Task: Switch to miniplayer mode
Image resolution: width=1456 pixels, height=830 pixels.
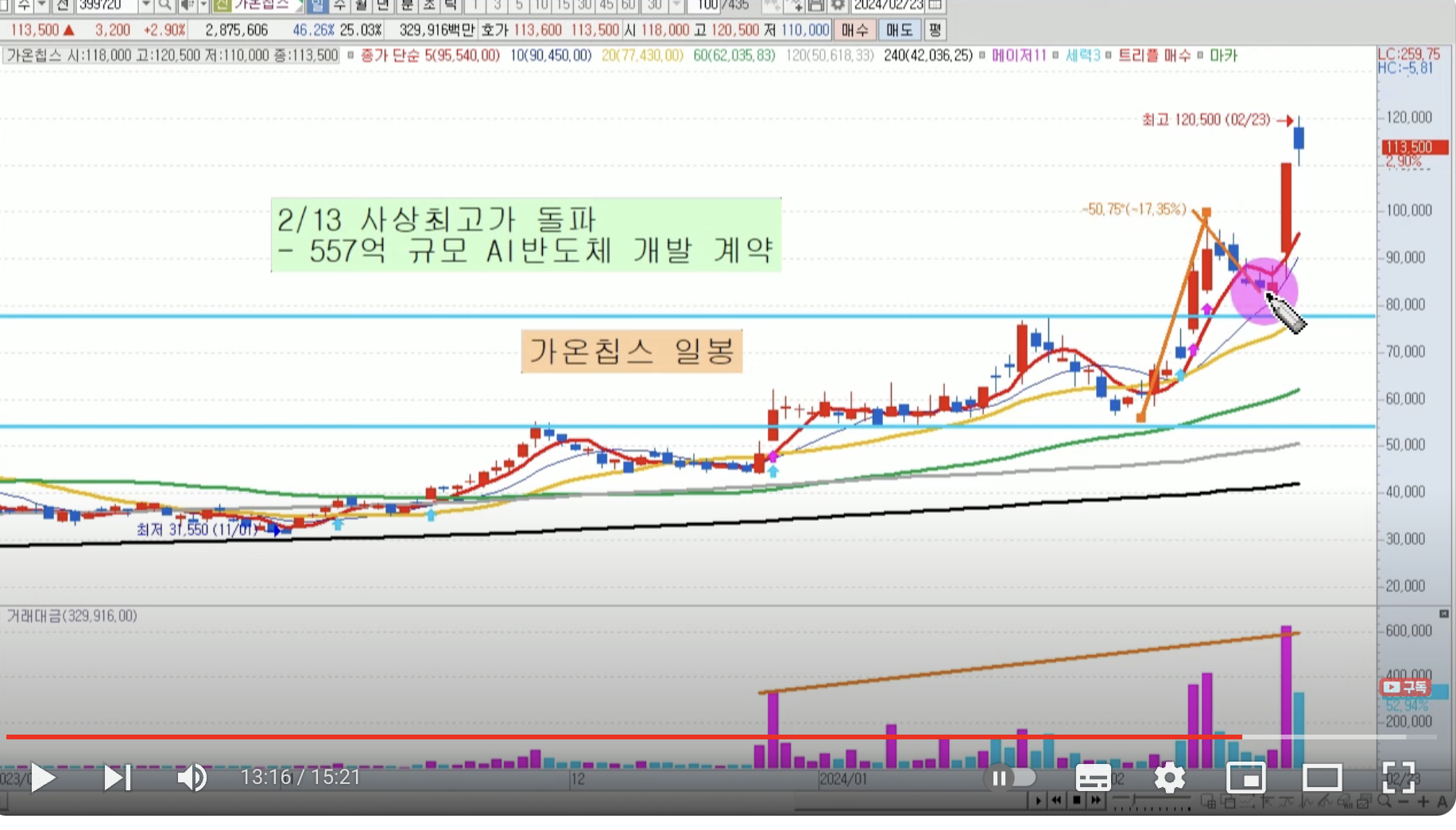Action: point(1245,778)
